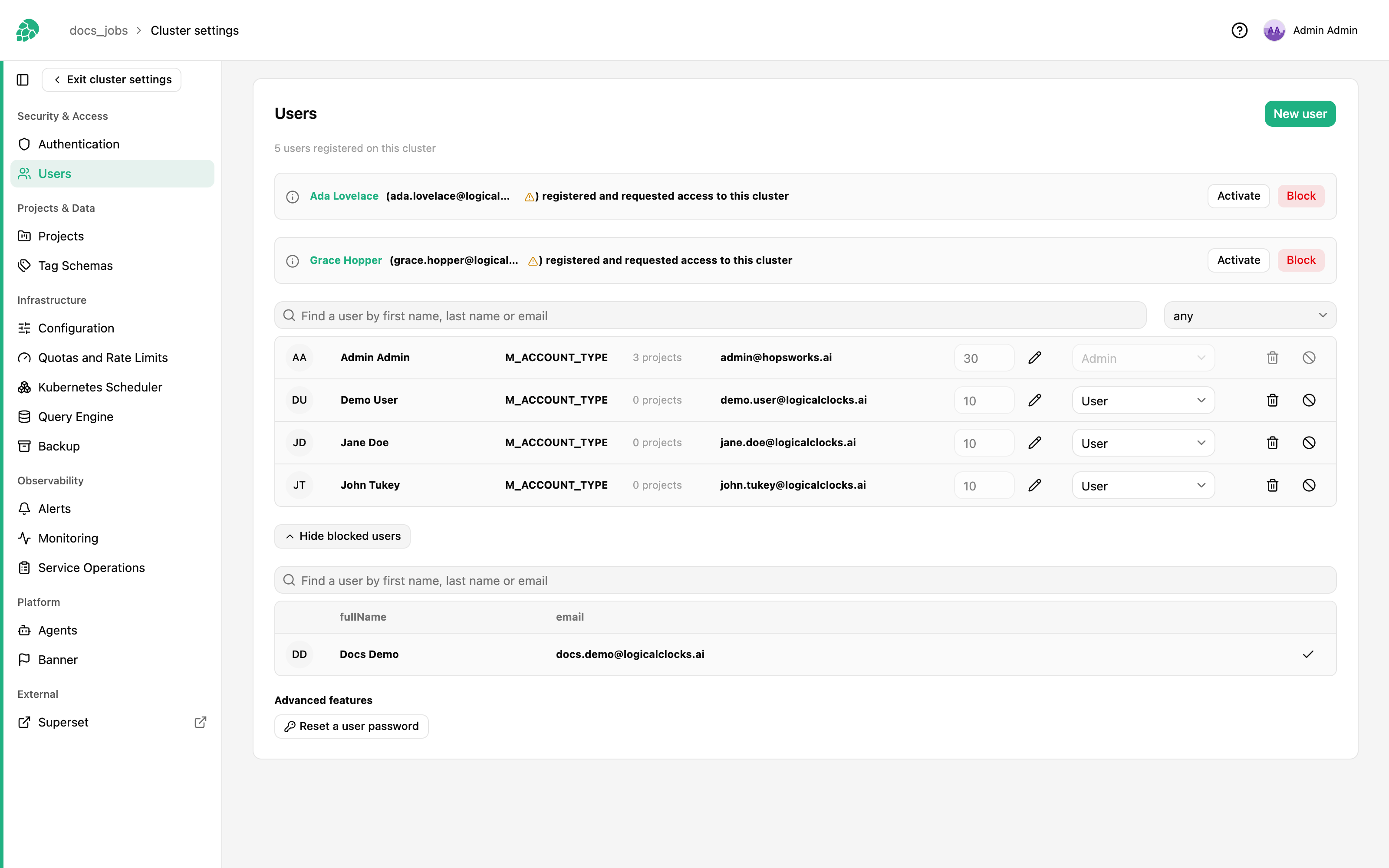1389x868 pixels.
Task: Click Exit cluster settings button
Action: coord(112,80)
